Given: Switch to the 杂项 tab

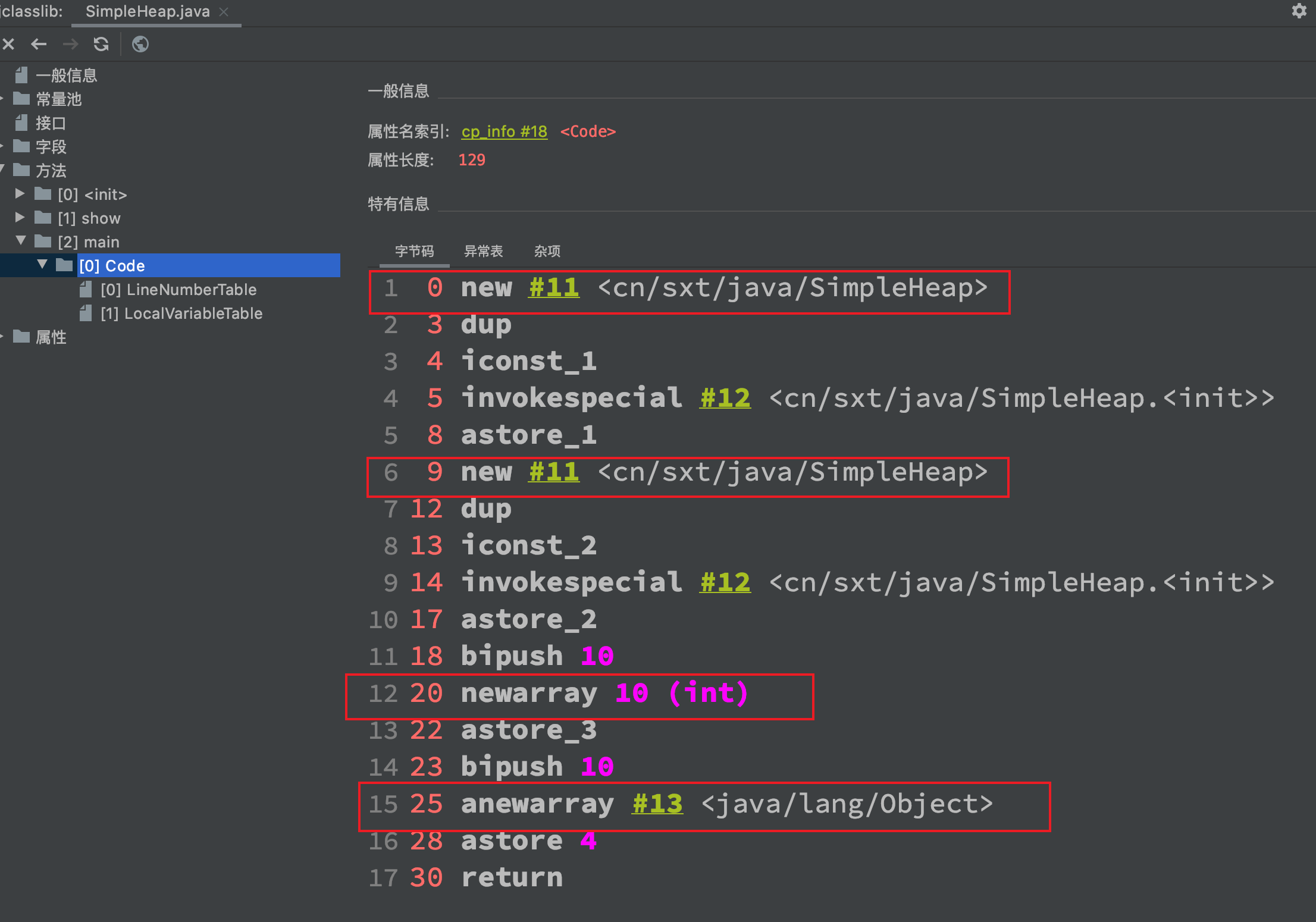Looking at the screenshot, I should 547,251.
